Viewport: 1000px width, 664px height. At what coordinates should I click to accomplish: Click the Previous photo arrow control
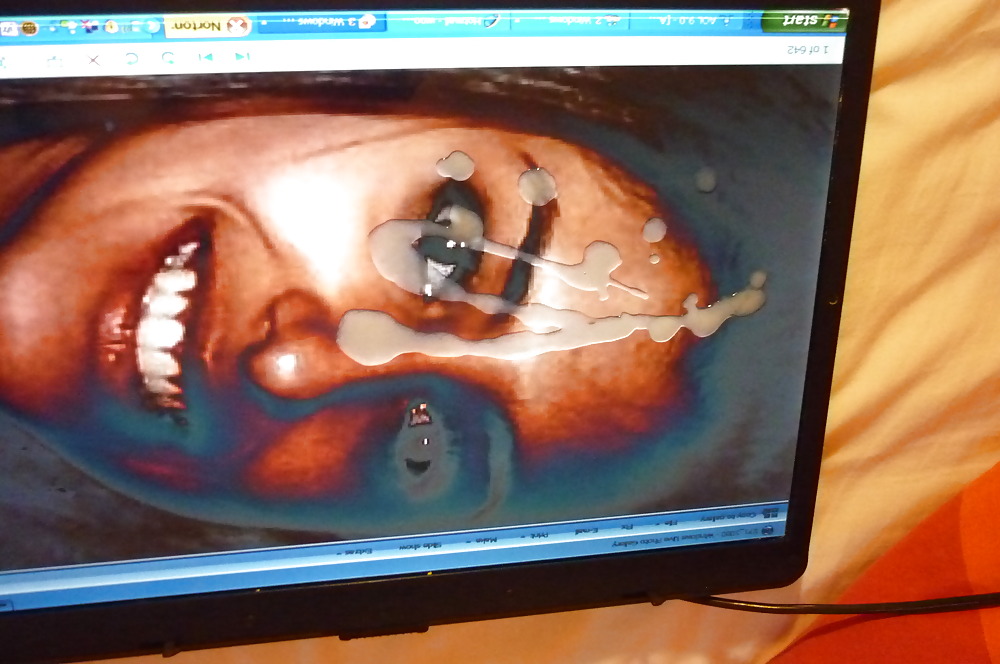(241, 57)
